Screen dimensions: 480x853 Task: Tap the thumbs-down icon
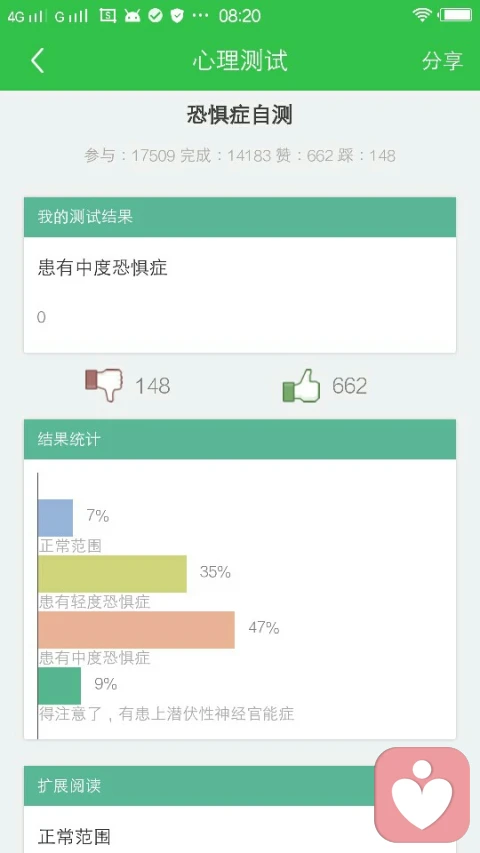tap(104, 385)
